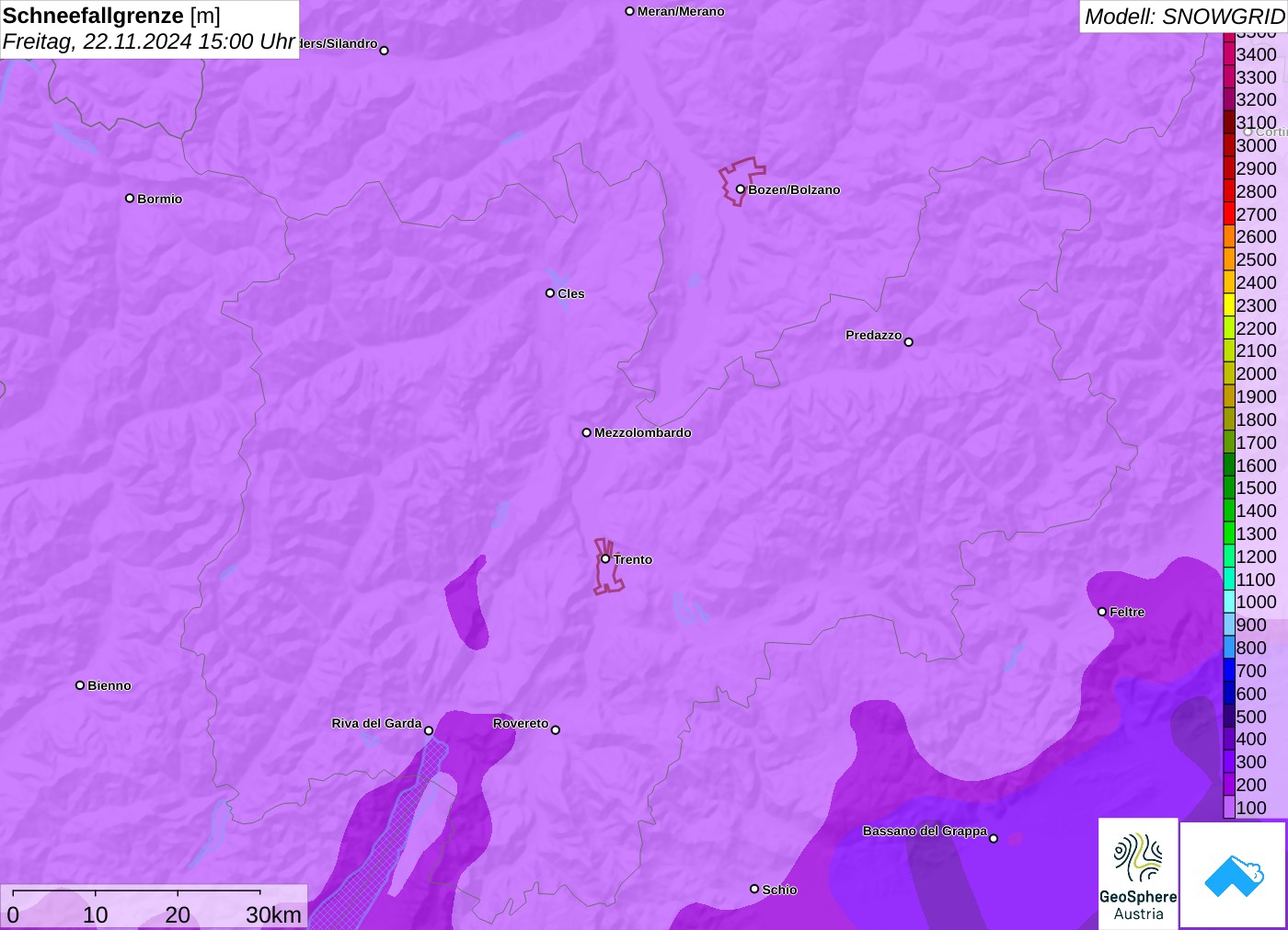The image size is (1288, 930).
Task: Pick the orange 2500 legend swatch
Action: tap(1229, 259)
